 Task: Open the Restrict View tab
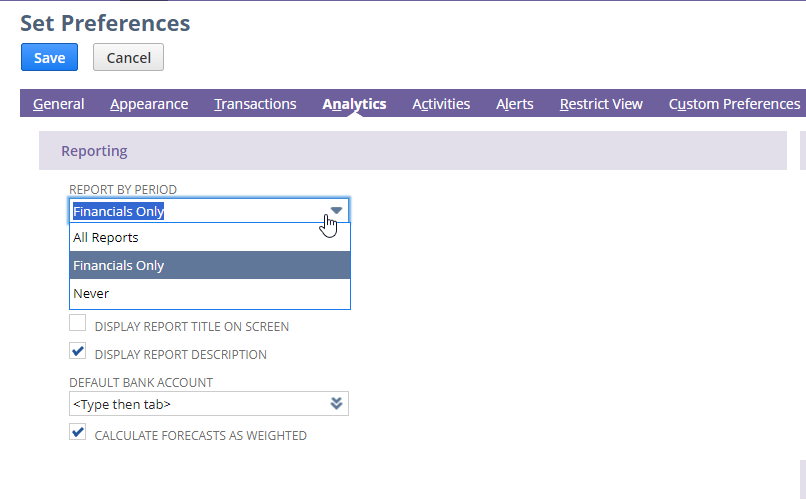(x=601, y=104)
